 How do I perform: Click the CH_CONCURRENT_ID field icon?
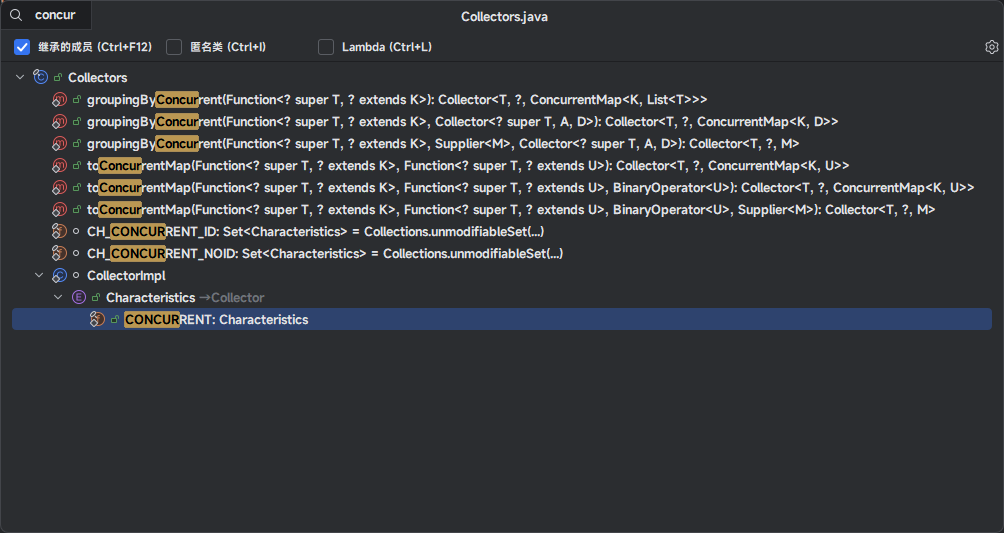coord(60,231)
